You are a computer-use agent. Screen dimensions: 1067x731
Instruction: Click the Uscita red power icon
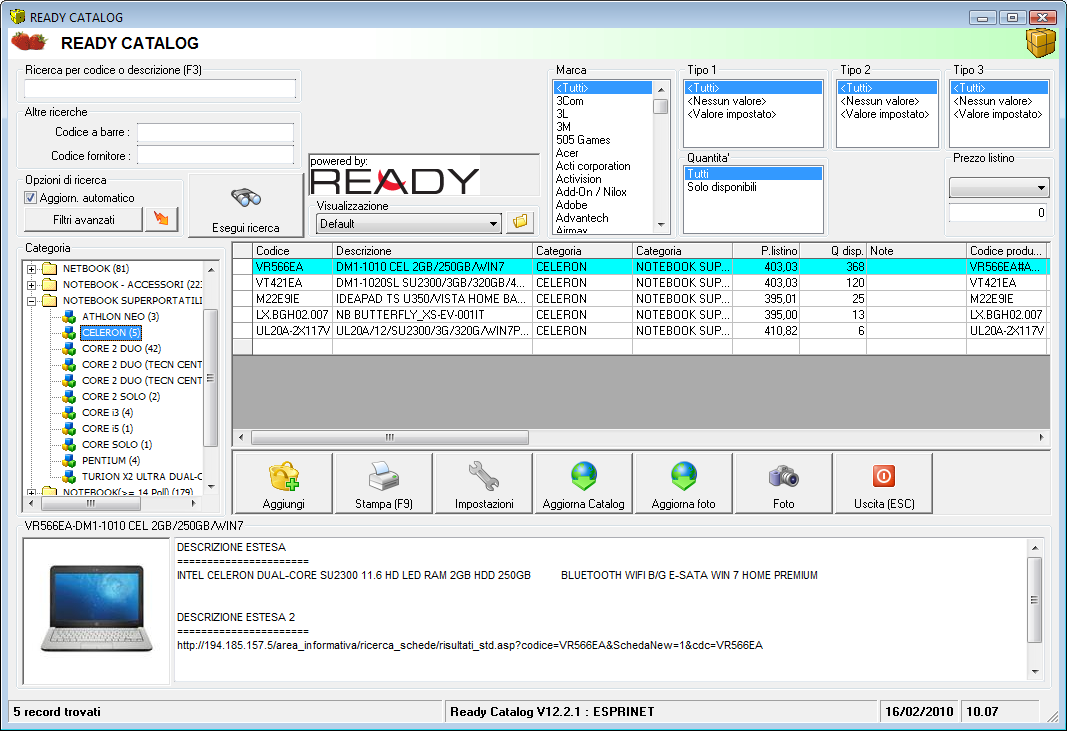tap(883, 476)
